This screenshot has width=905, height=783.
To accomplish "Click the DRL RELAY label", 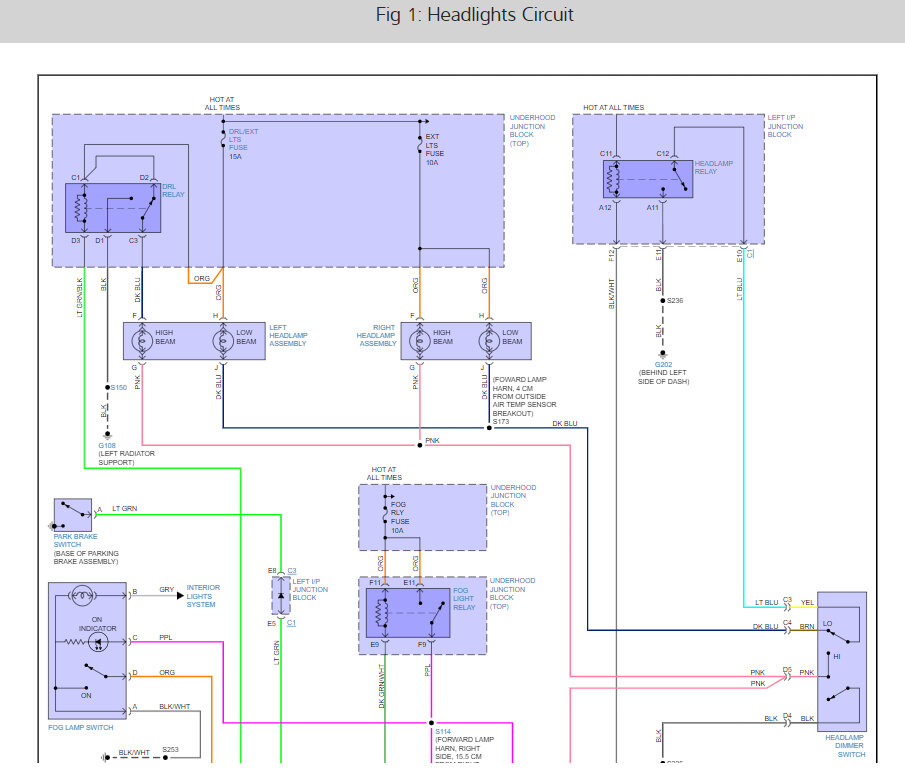I will click(173, 190).
